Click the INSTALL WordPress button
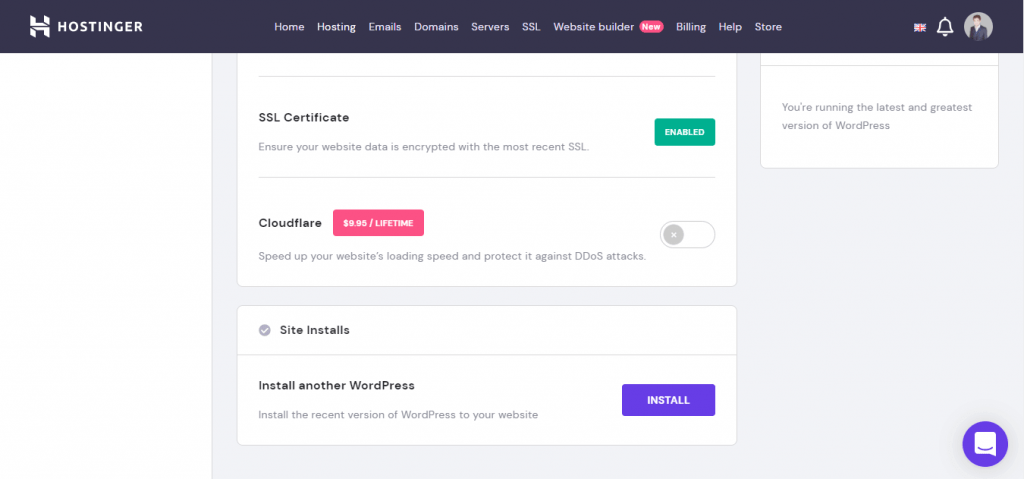 pos(668,400)
